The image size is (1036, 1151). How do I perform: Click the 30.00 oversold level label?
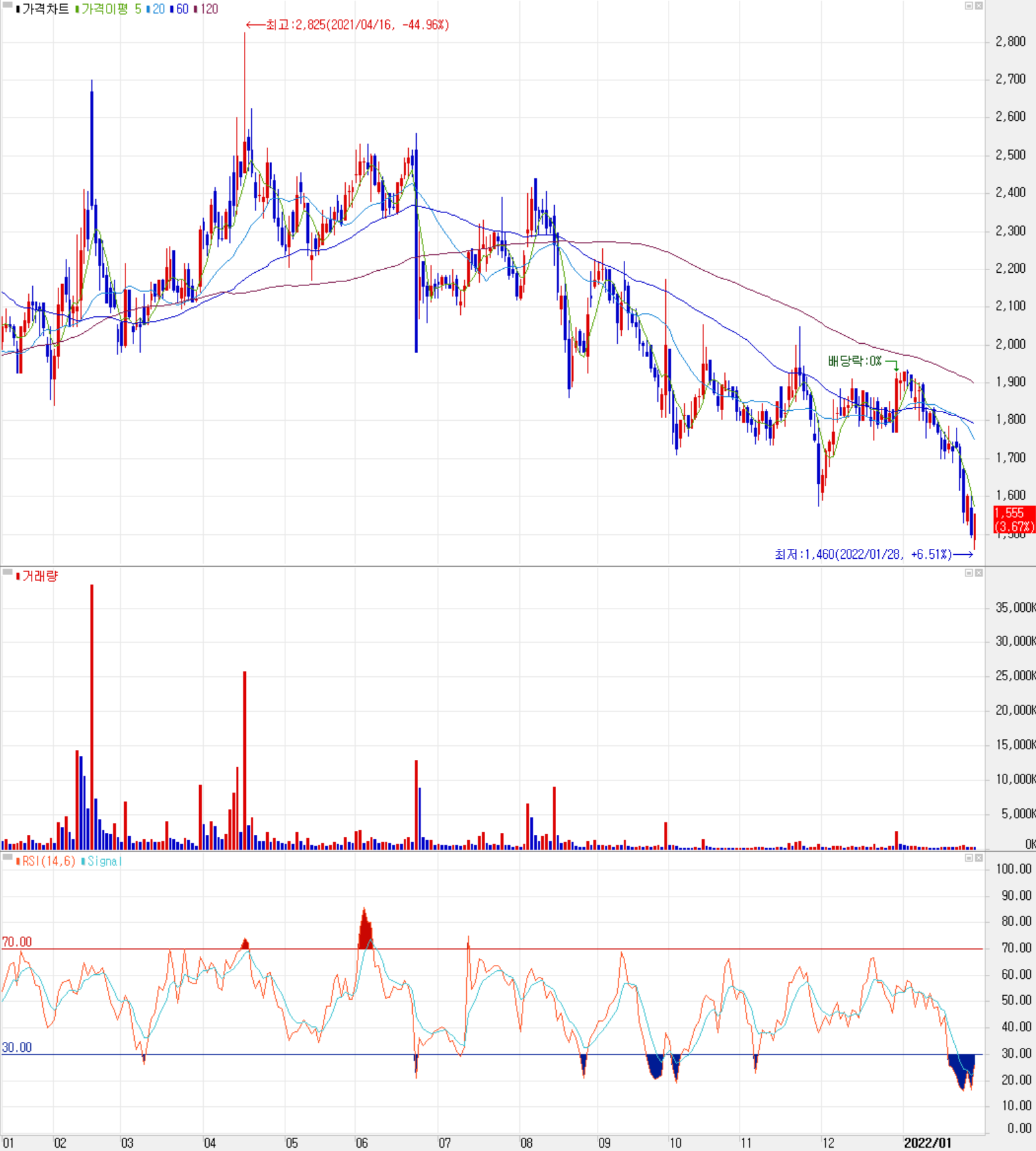(17, 1047)
